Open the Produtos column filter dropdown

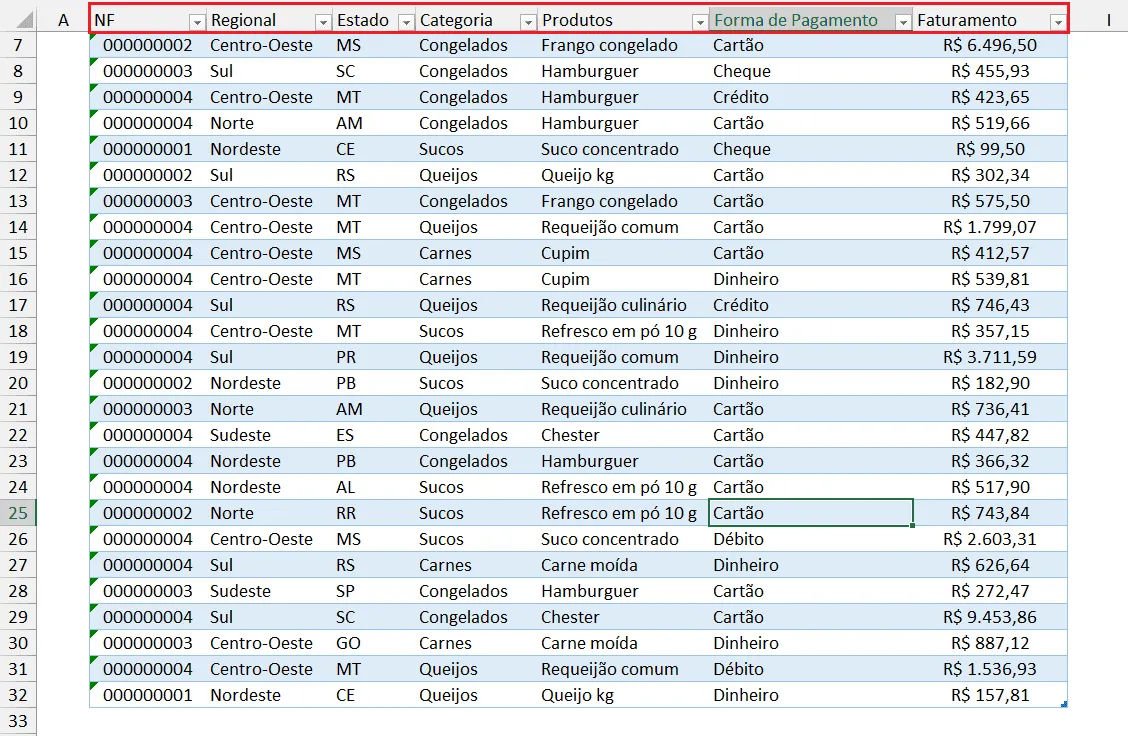(x=699, y=22)
